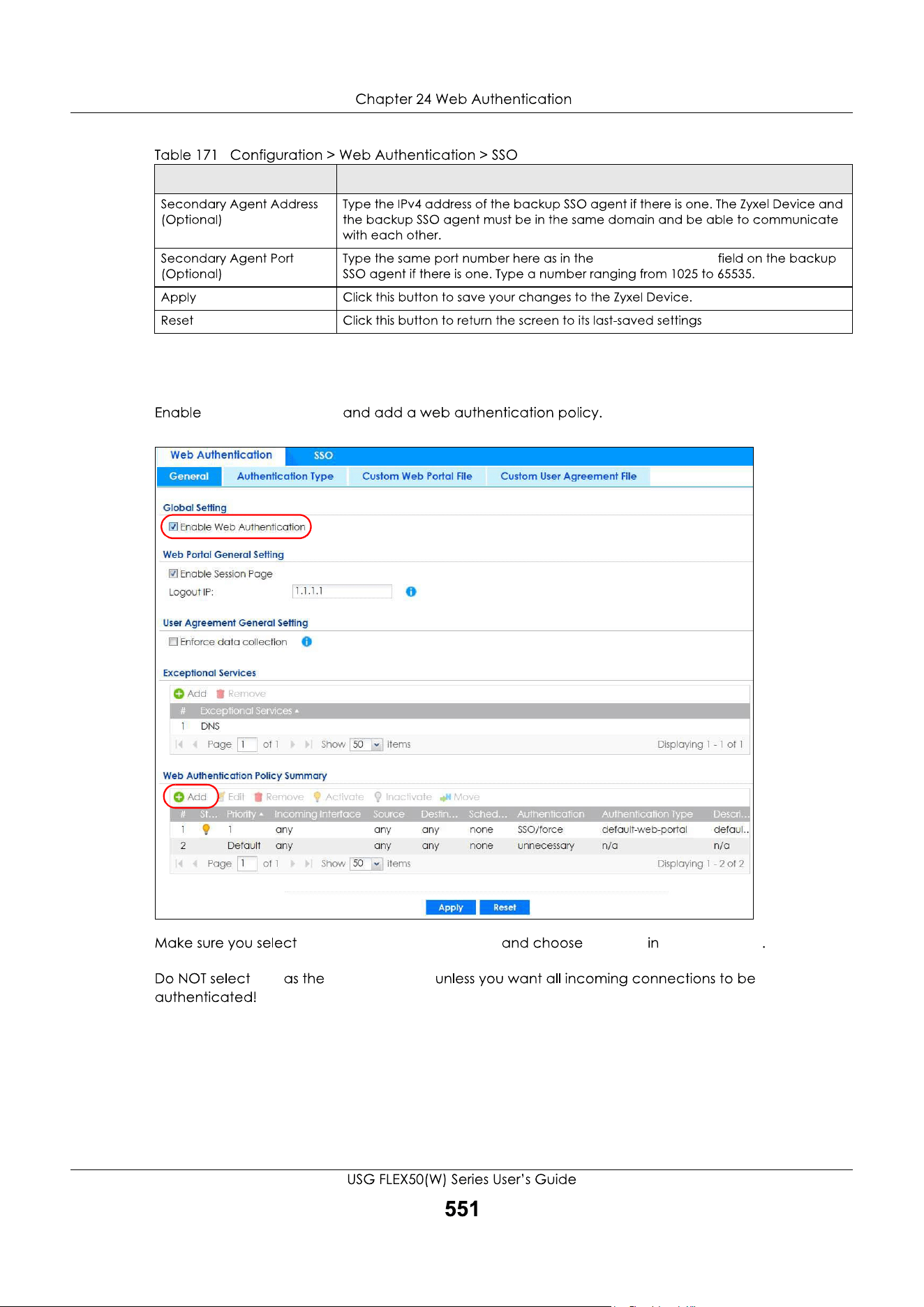
Task: Open the Authentication Type sub-tab
Action: click(x=285, y=476)
